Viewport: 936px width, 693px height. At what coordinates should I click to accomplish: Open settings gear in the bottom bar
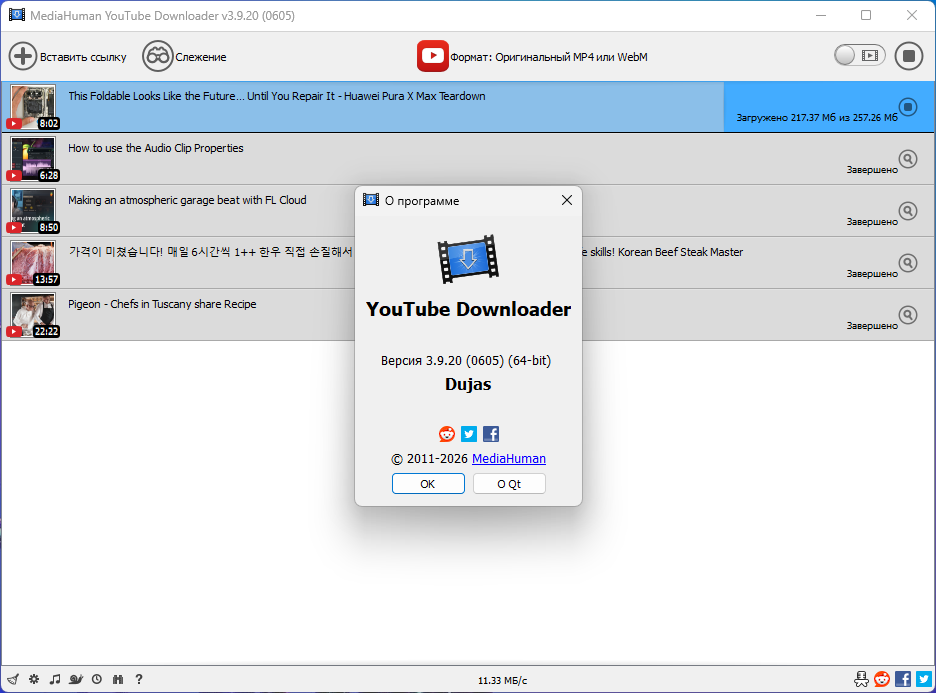pyautogui.click(x=34, y=679)
